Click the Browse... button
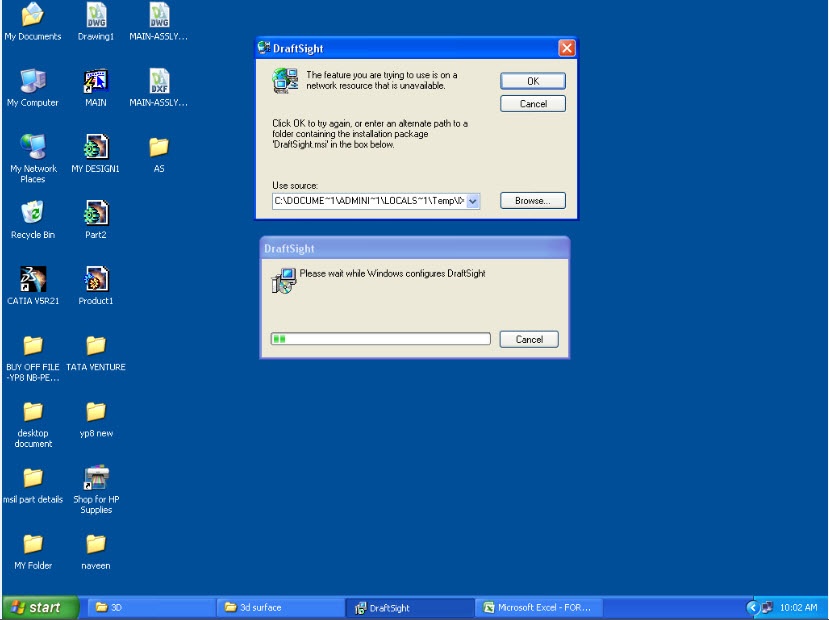The image size is (829, 620). click(x=533, y=200)
